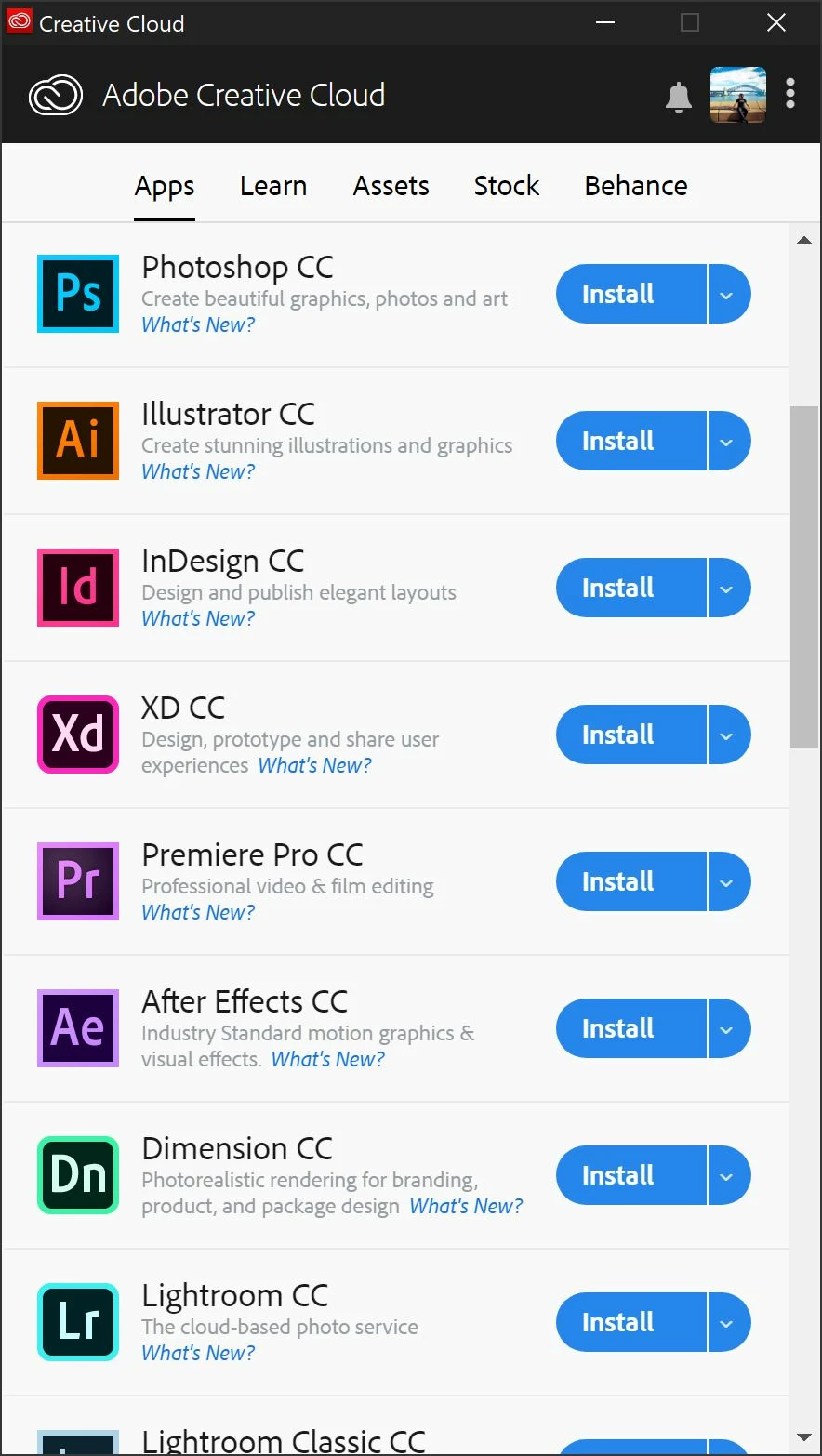Viewport: 822px width, 1456px height.
Task: Open notifications with the bell icon
Action: coord(679,96)
